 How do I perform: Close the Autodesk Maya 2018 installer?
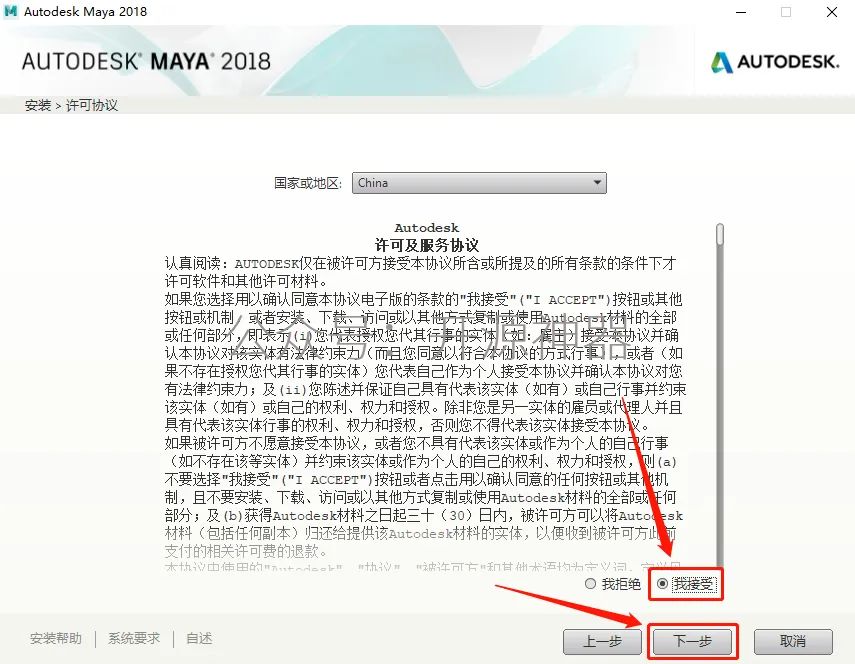(x=832, y=12)
